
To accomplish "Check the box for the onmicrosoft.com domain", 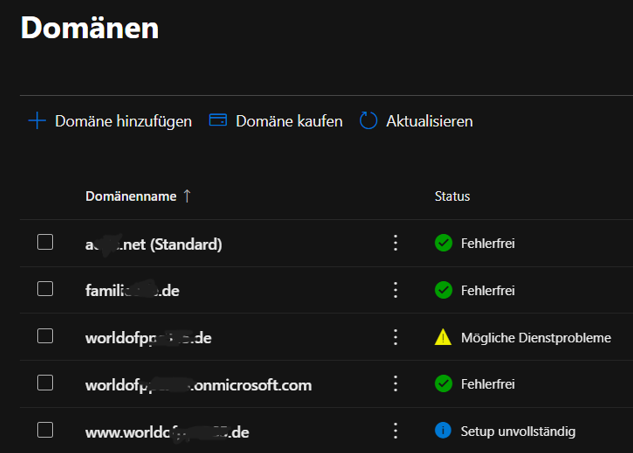I will [x=45, y=383].
